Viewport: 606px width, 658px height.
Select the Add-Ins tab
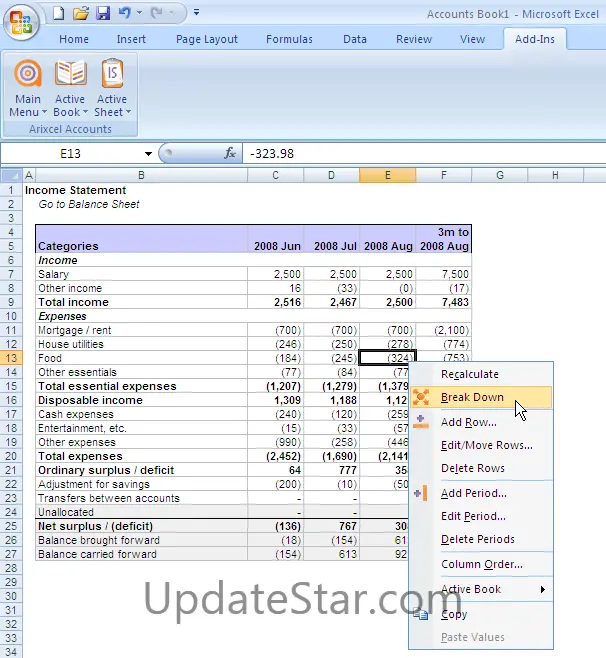coord(535,39)
